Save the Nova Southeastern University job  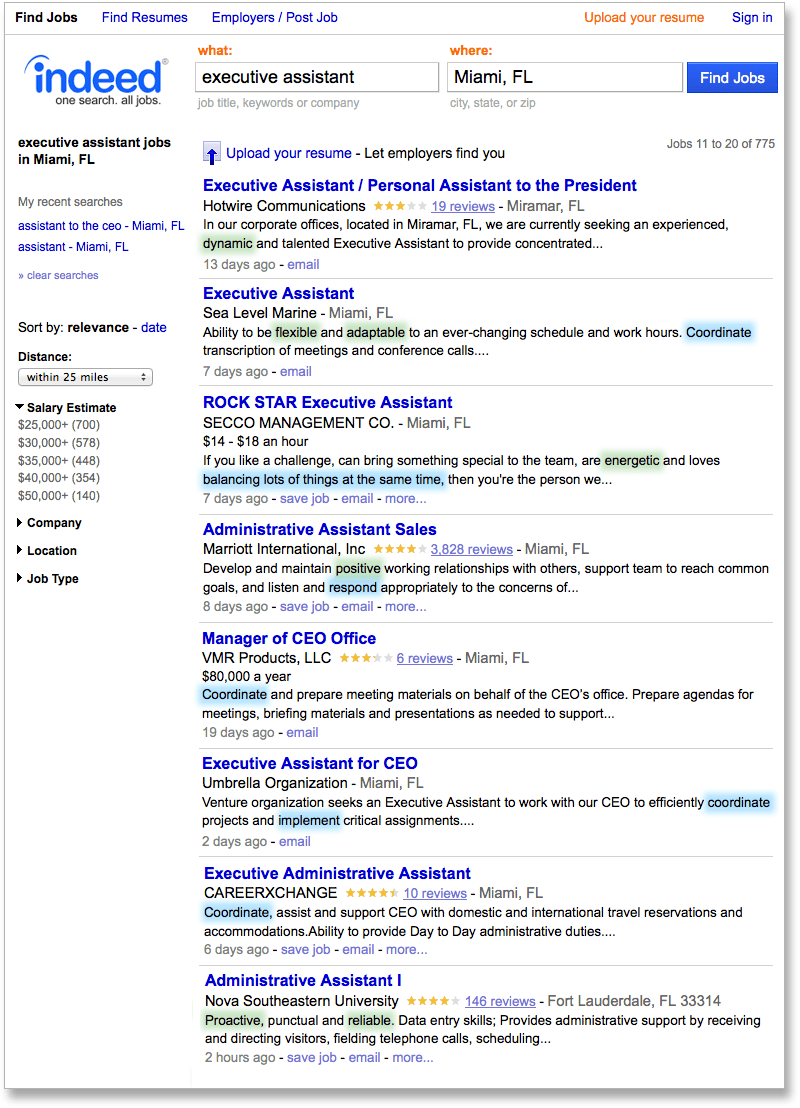[x=312, y=1058]
